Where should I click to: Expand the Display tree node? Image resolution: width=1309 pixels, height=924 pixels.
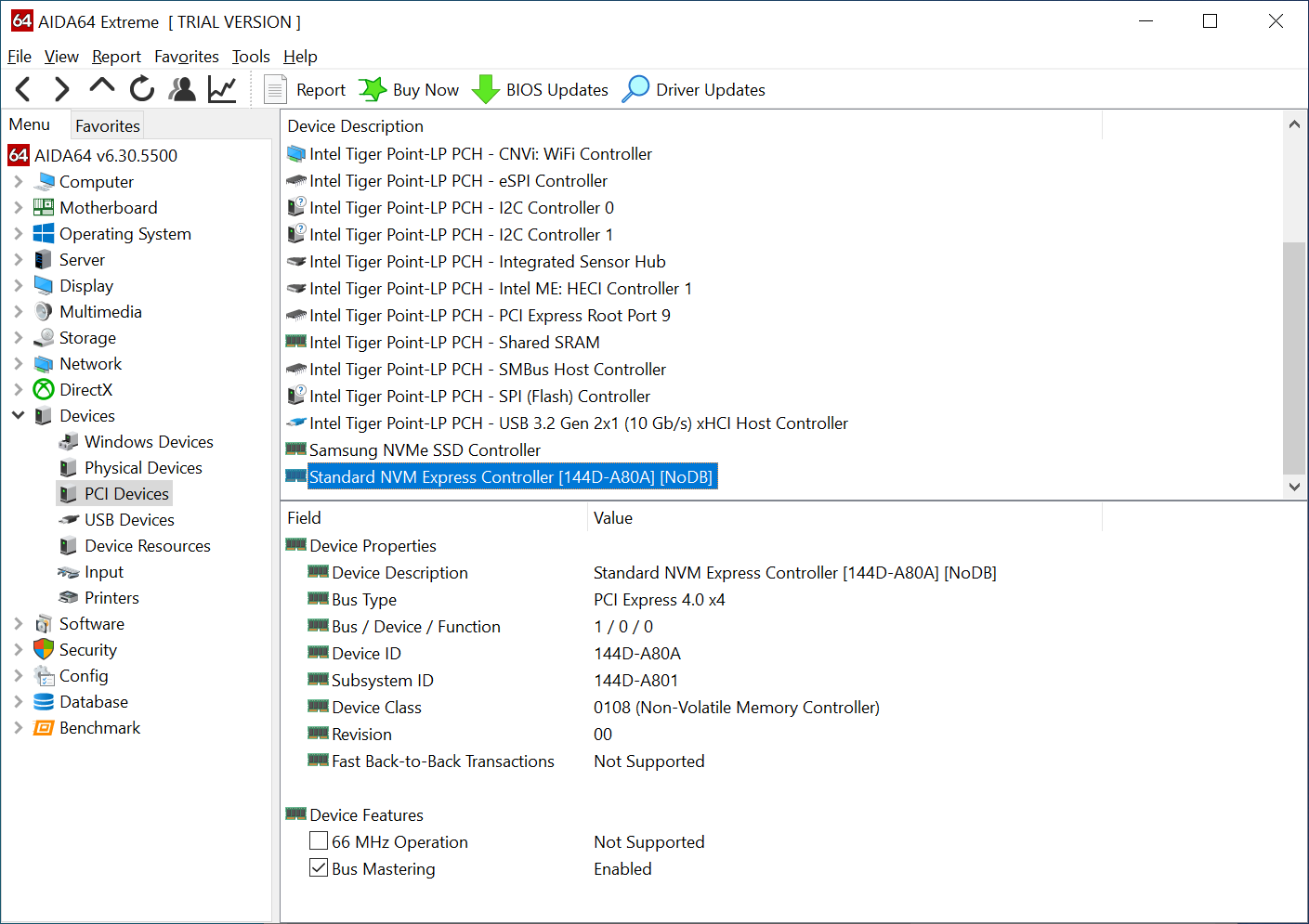[19, 286]
